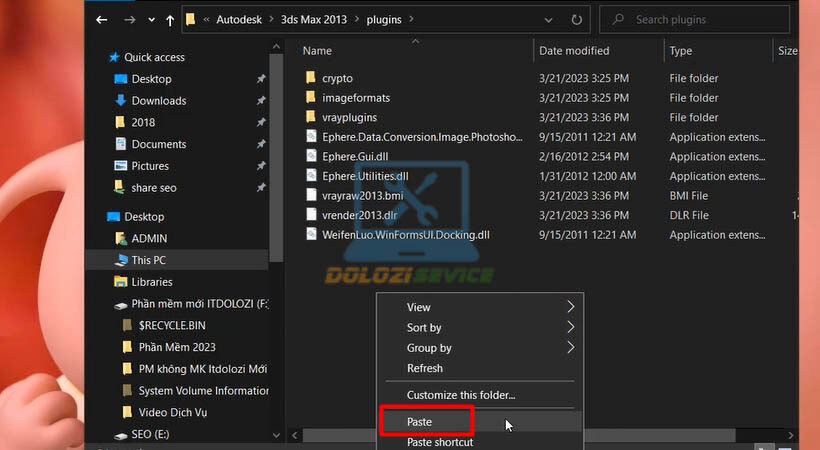Open the System Volume Information folder
820x450 pixels.
coord(203,391)
